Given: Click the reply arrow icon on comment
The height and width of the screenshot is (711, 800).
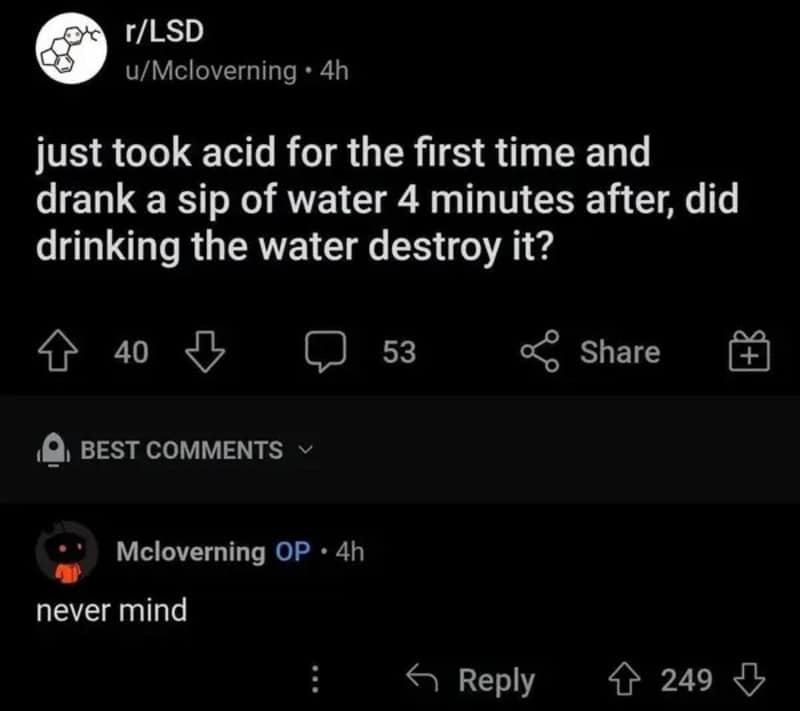Looking at the screenshot, I should tap(422, 678).
